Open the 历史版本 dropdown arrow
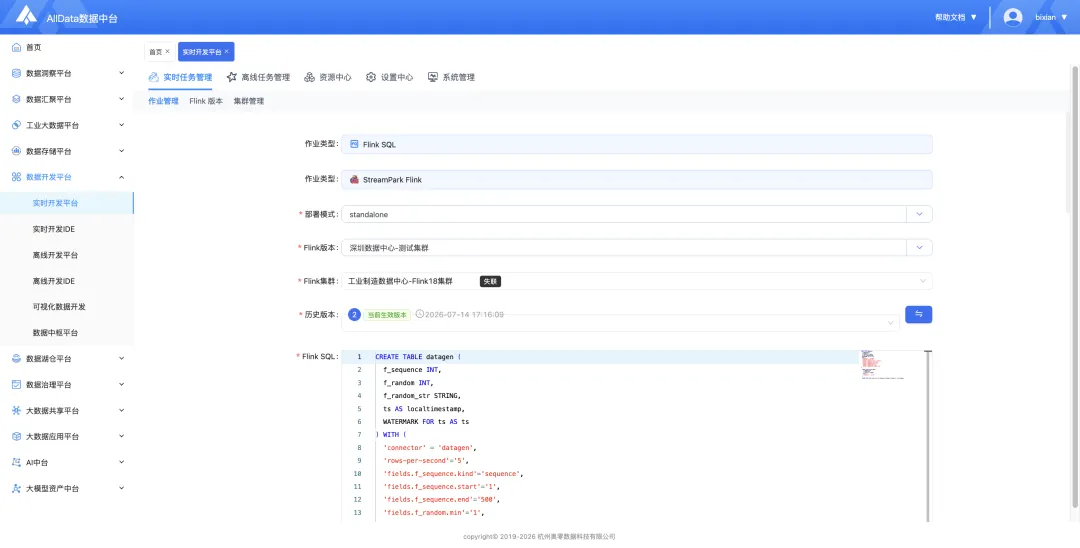 coord(891,322)
